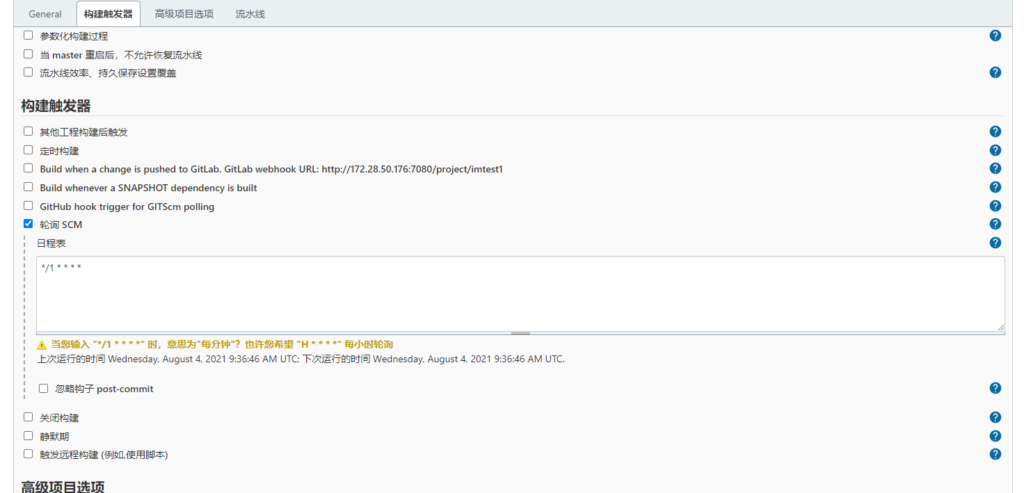Click help icon beside 其他工程构建后触发
This screenshot has height=493, width=1024.
pos(995,132)
